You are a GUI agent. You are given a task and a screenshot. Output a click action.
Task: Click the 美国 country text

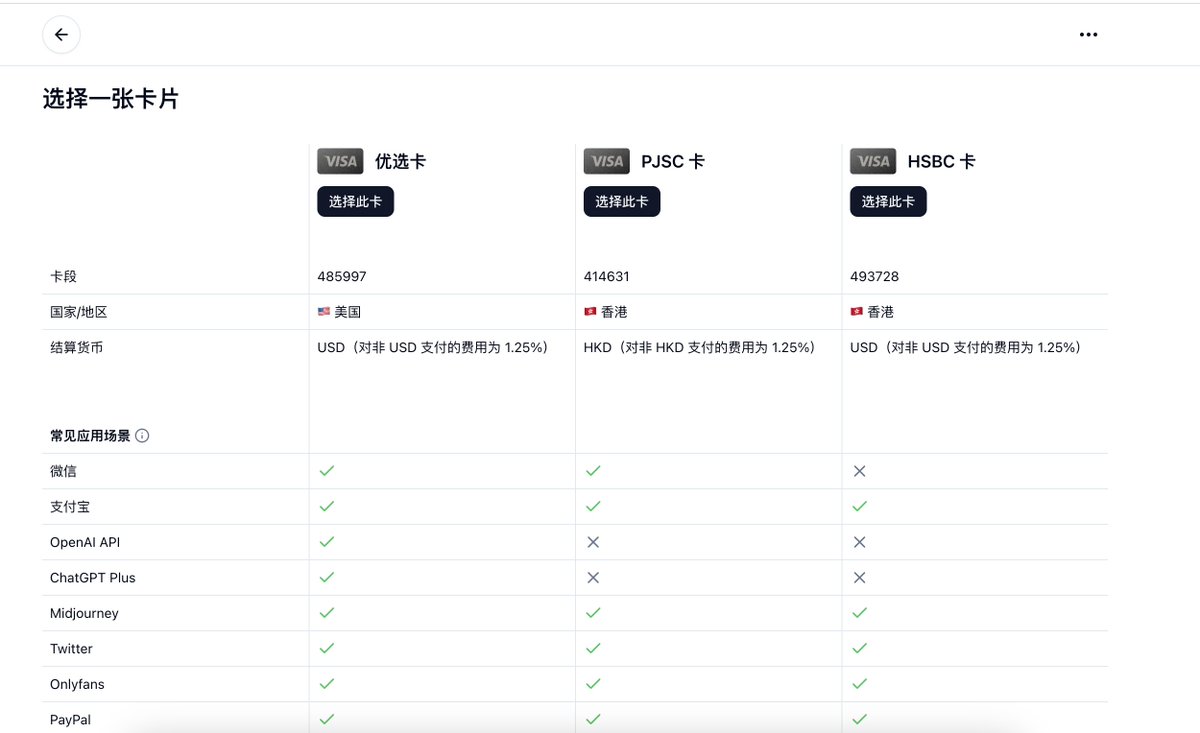tap(347, 312)
